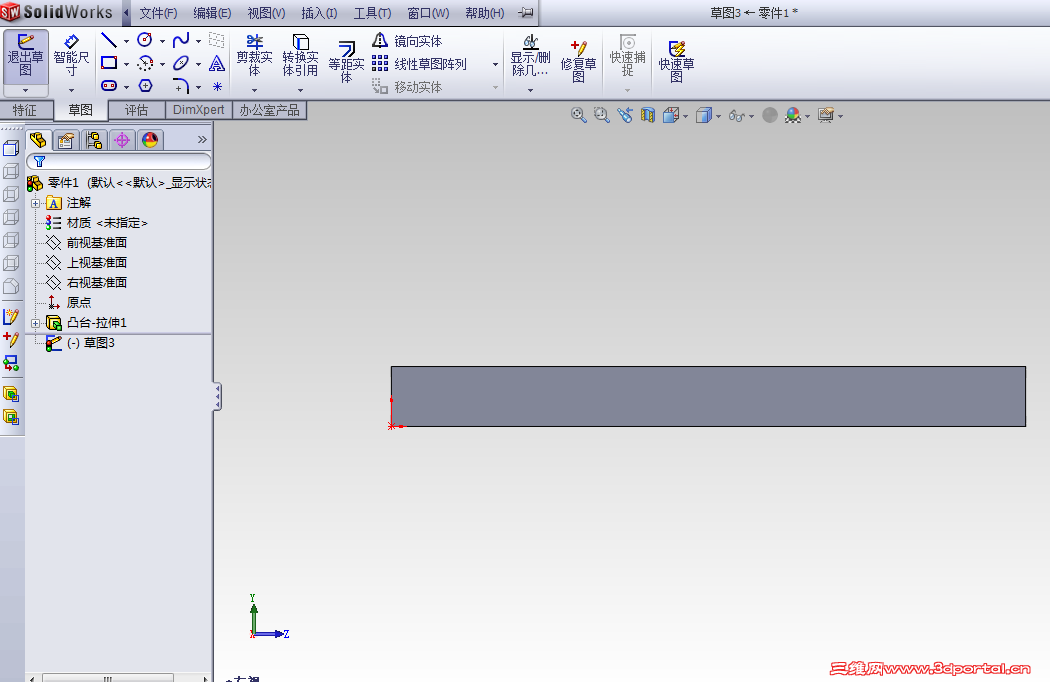Open the 视图(V) menu
This screenshot has height=682, width=1050.
pyautogui.click(x=267, y=13)
